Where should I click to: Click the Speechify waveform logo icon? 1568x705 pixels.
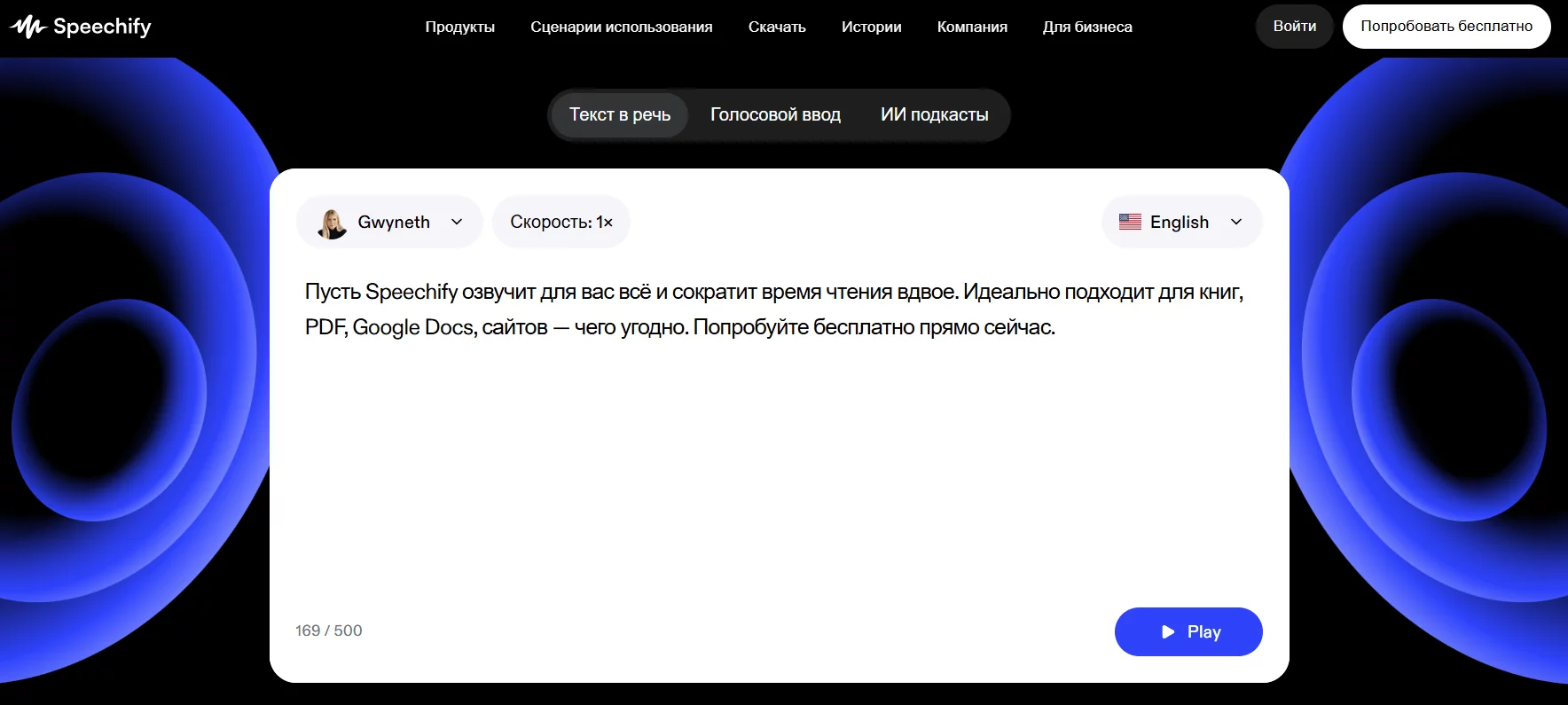pos(27,27)
